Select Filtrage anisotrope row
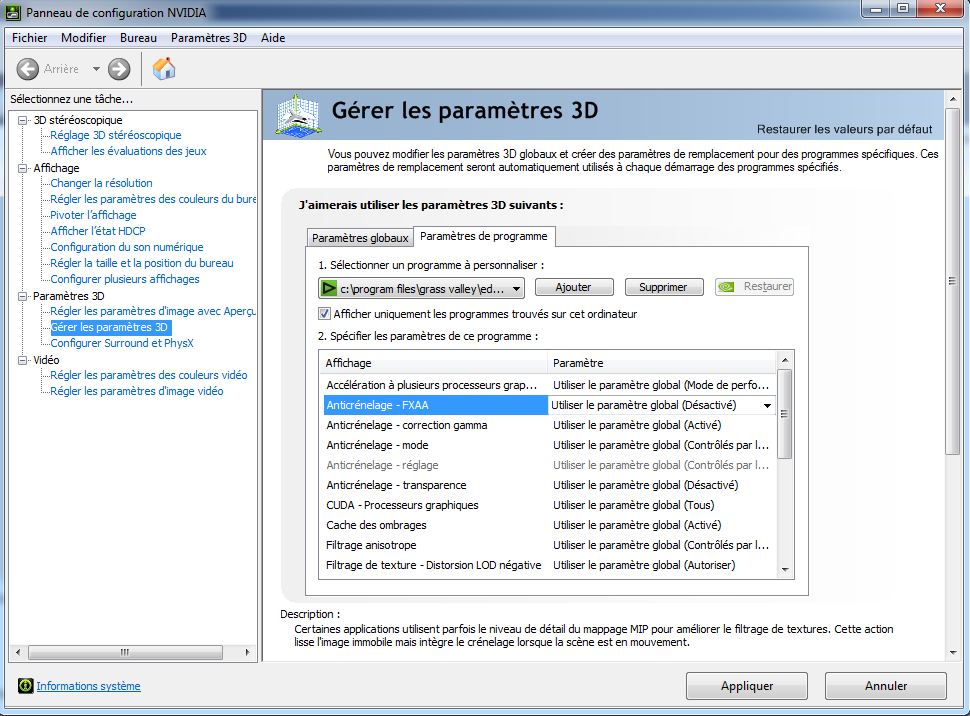Viewport: 970px width, 716px height. [548, 545]
